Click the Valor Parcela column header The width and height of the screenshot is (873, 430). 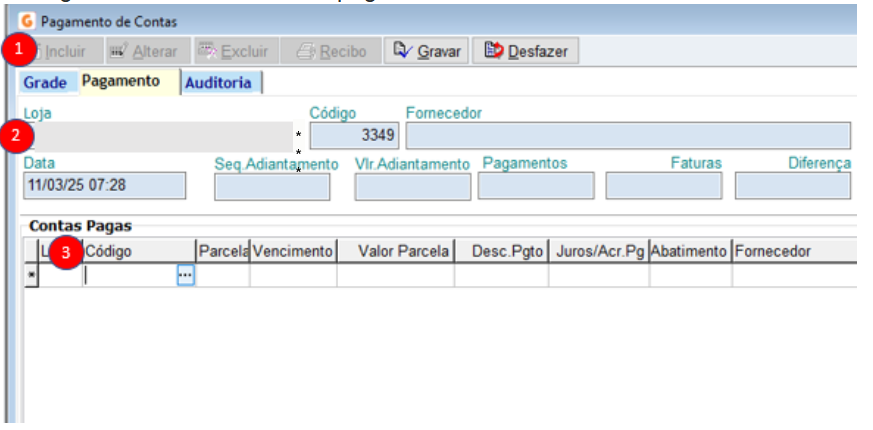pos(396,251)
